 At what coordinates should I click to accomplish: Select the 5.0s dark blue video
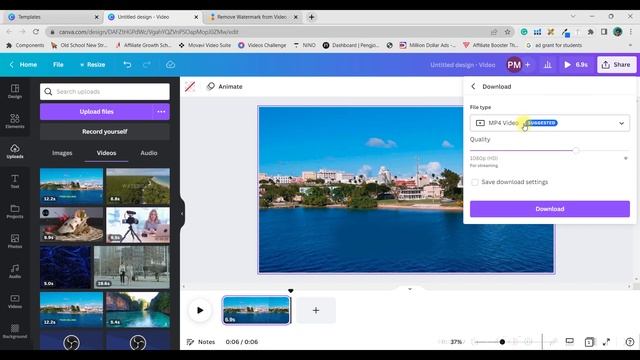tap(65, 267)
